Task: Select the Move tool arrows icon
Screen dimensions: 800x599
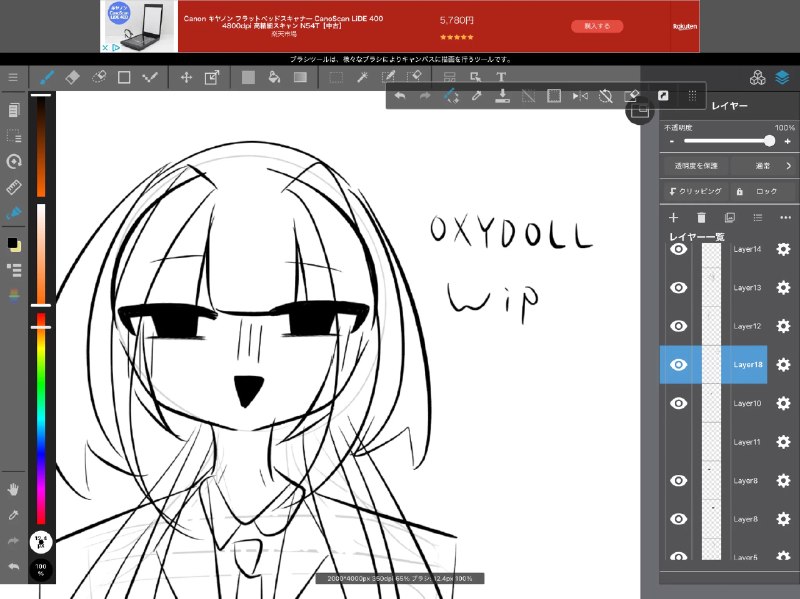Action: (x=186, y=78)
